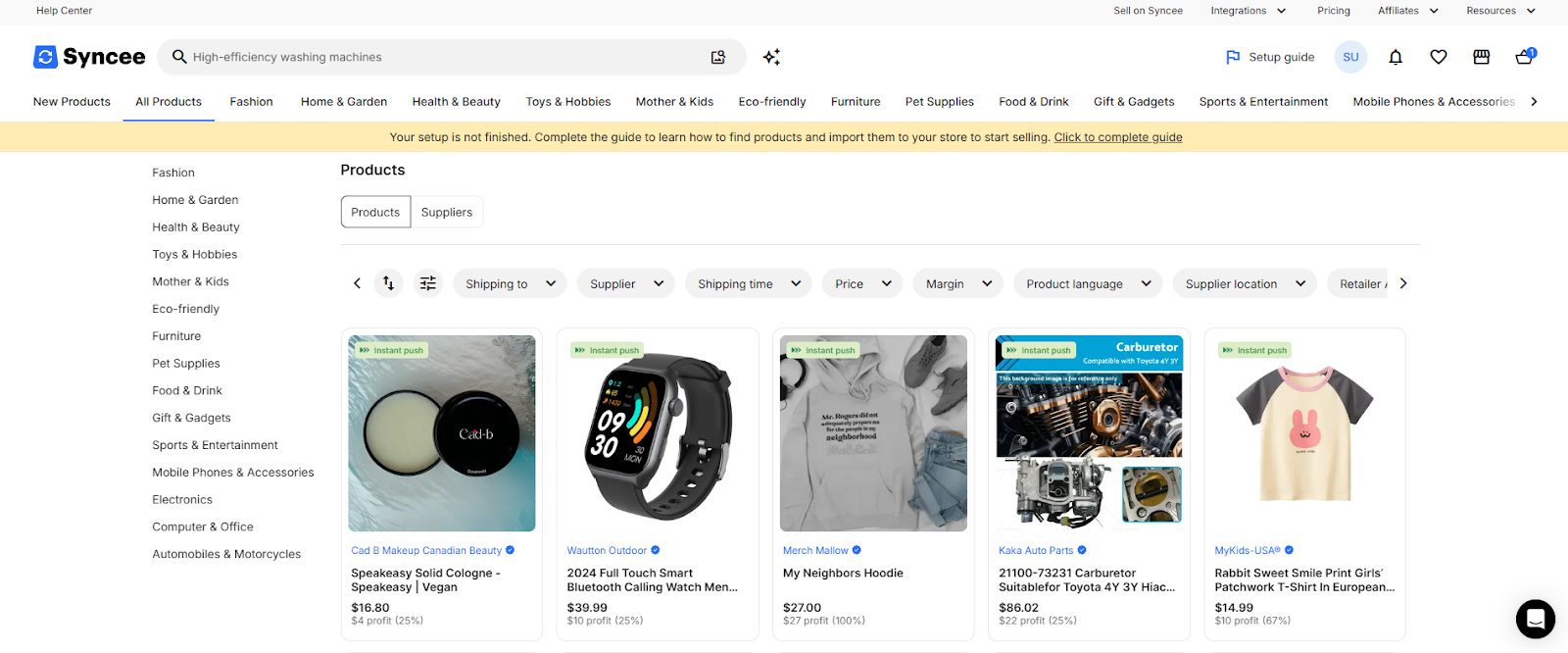Open favorites using the heart icon
The width and height of the screenshot is (1568, 653).
(x=1438, y=57)
